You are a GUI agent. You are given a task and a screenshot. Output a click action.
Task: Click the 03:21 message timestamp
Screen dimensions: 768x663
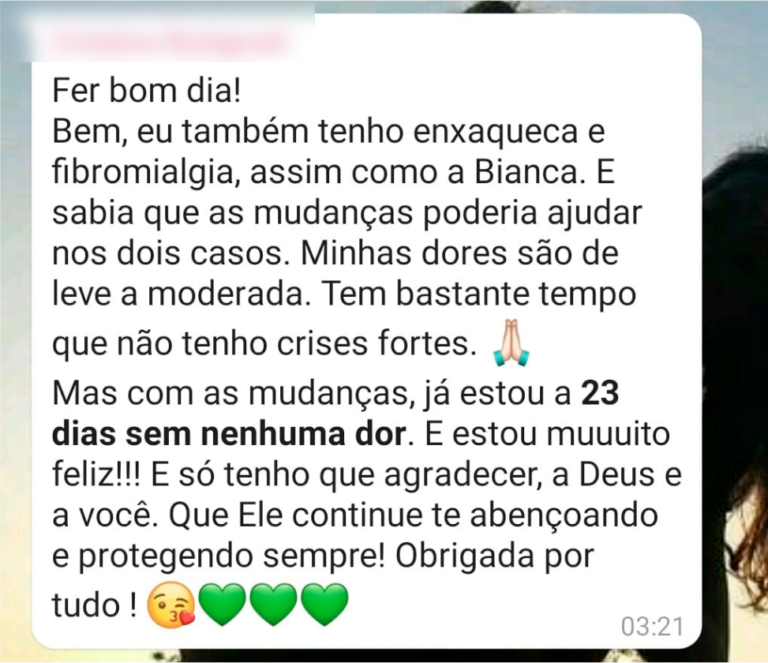click(652, 626)
